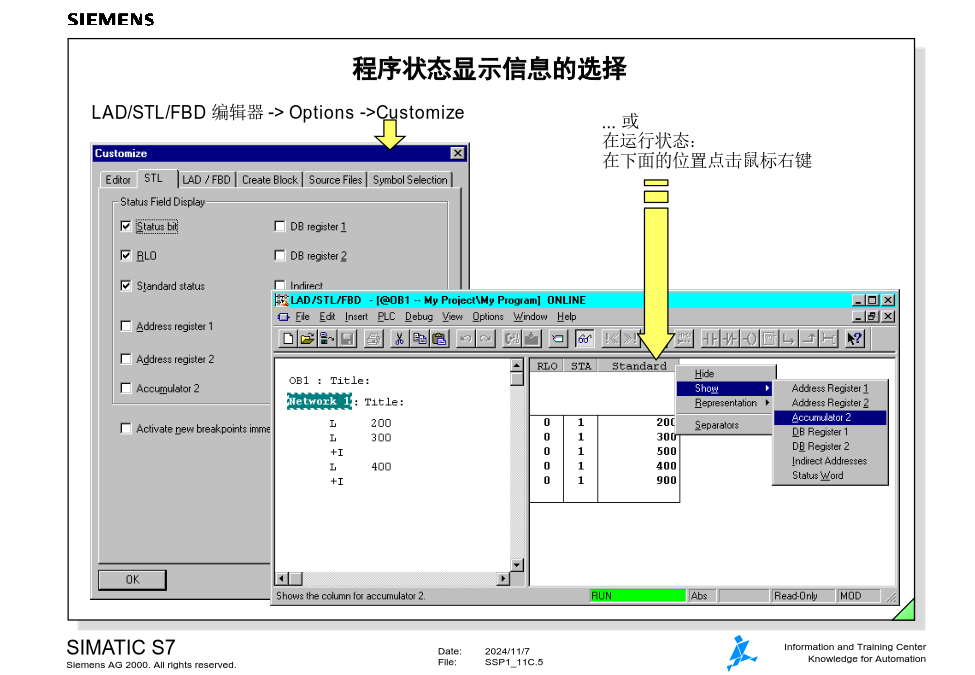Click the symbol label toolbar icon
The width and height of the screenshot is (975, 675).
coord(558,339)
